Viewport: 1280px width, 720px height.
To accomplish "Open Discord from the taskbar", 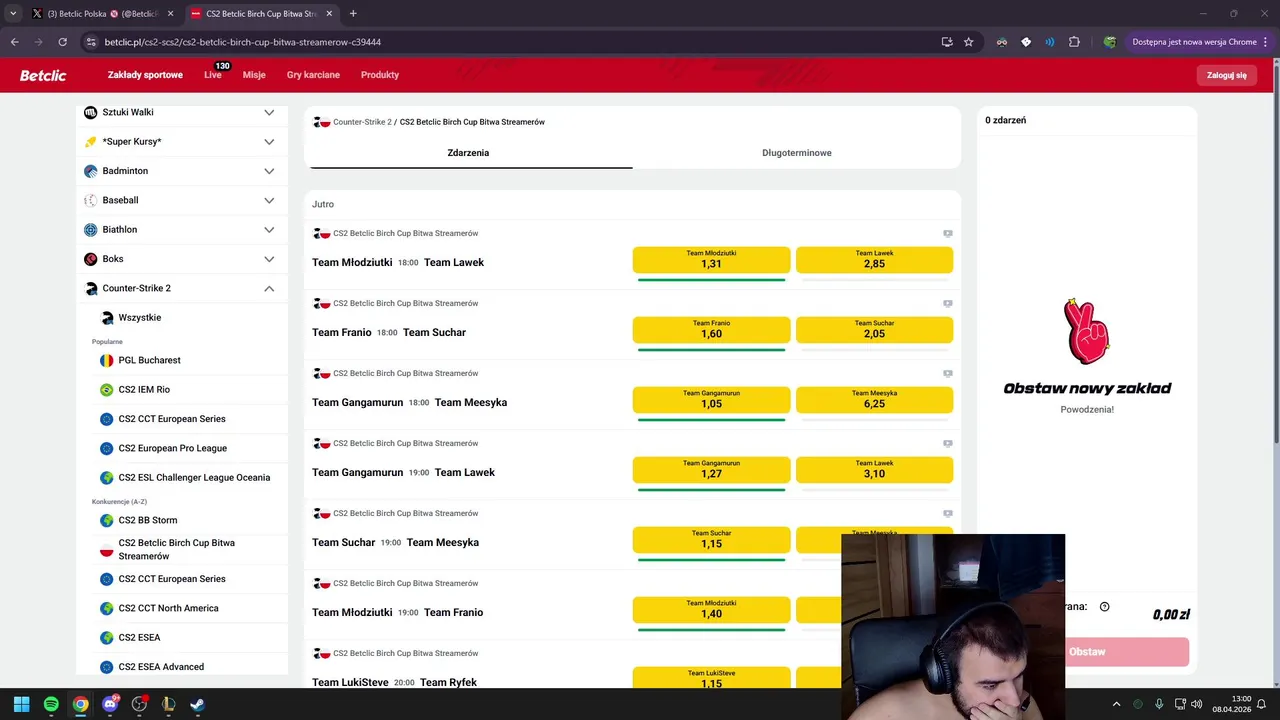I will pos(110,704).
